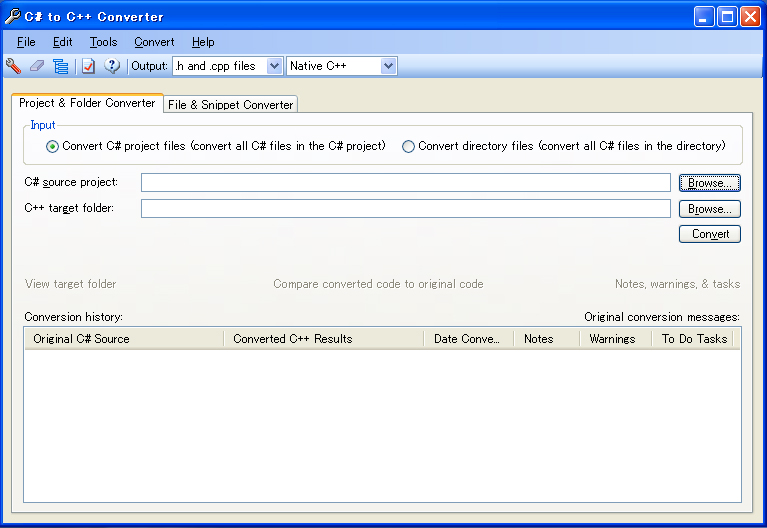Click the C# source project text field
The width and height of the screenshot is (767, 528).
point(406,183)
